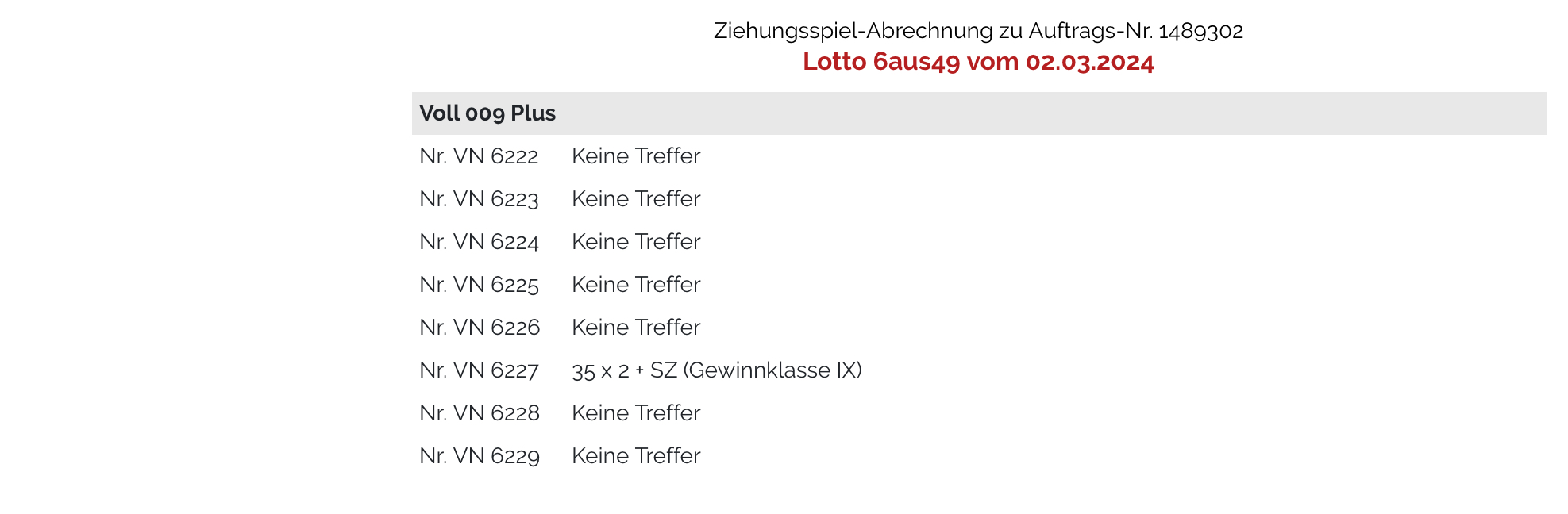Click Keine Treffer next to VN 6225
Viewport: 1568px width, 514px height.
click(636, 285)
